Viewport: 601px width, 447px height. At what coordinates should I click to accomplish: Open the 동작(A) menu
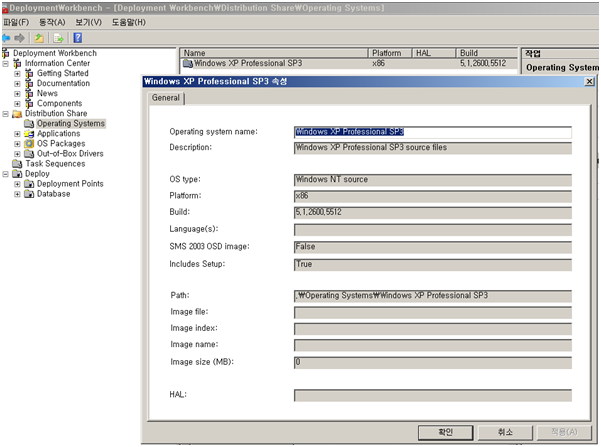pos(52,22)
